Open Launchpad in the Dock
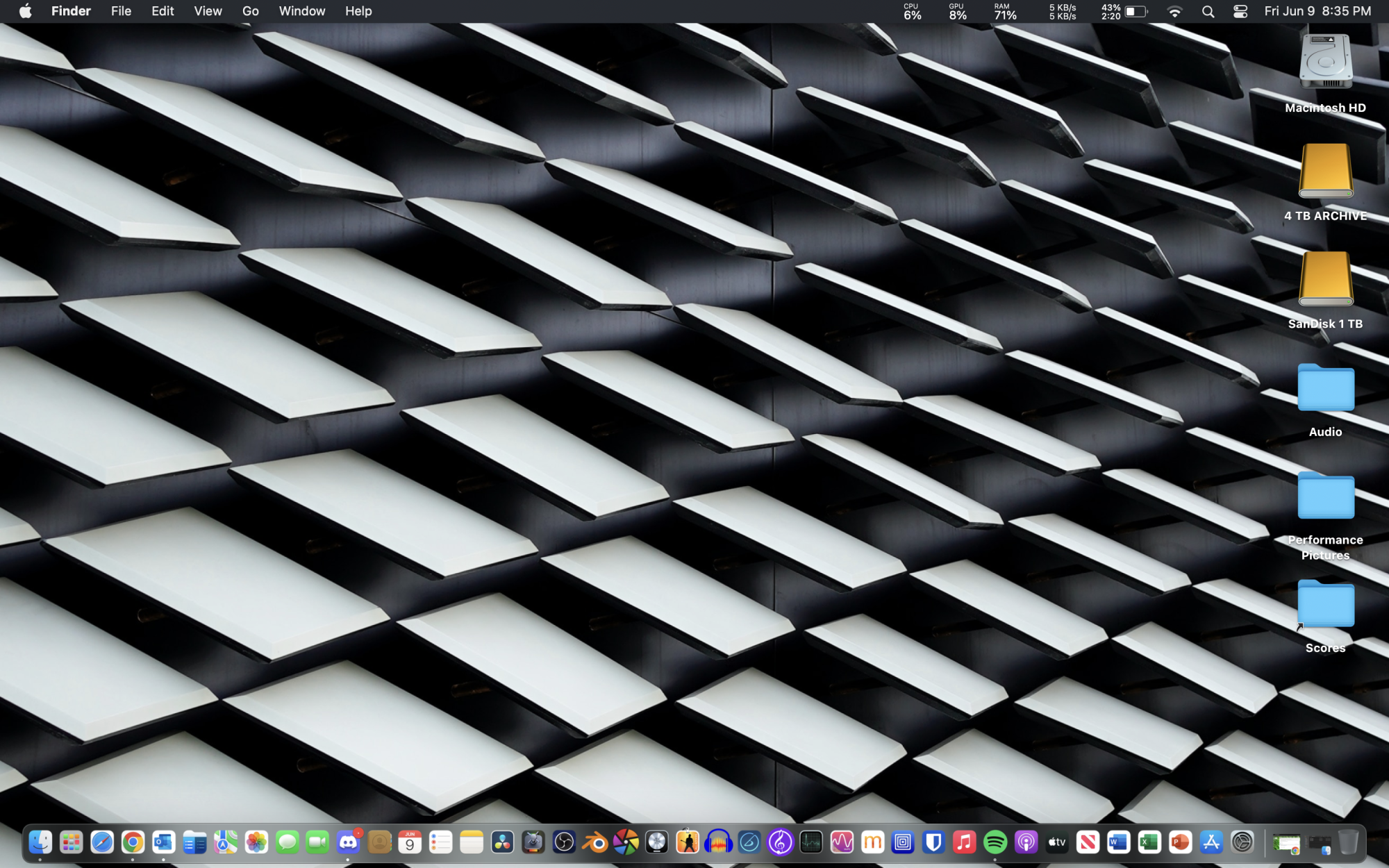Screen dimensions: 1389x868 click(x=71, y=842)
